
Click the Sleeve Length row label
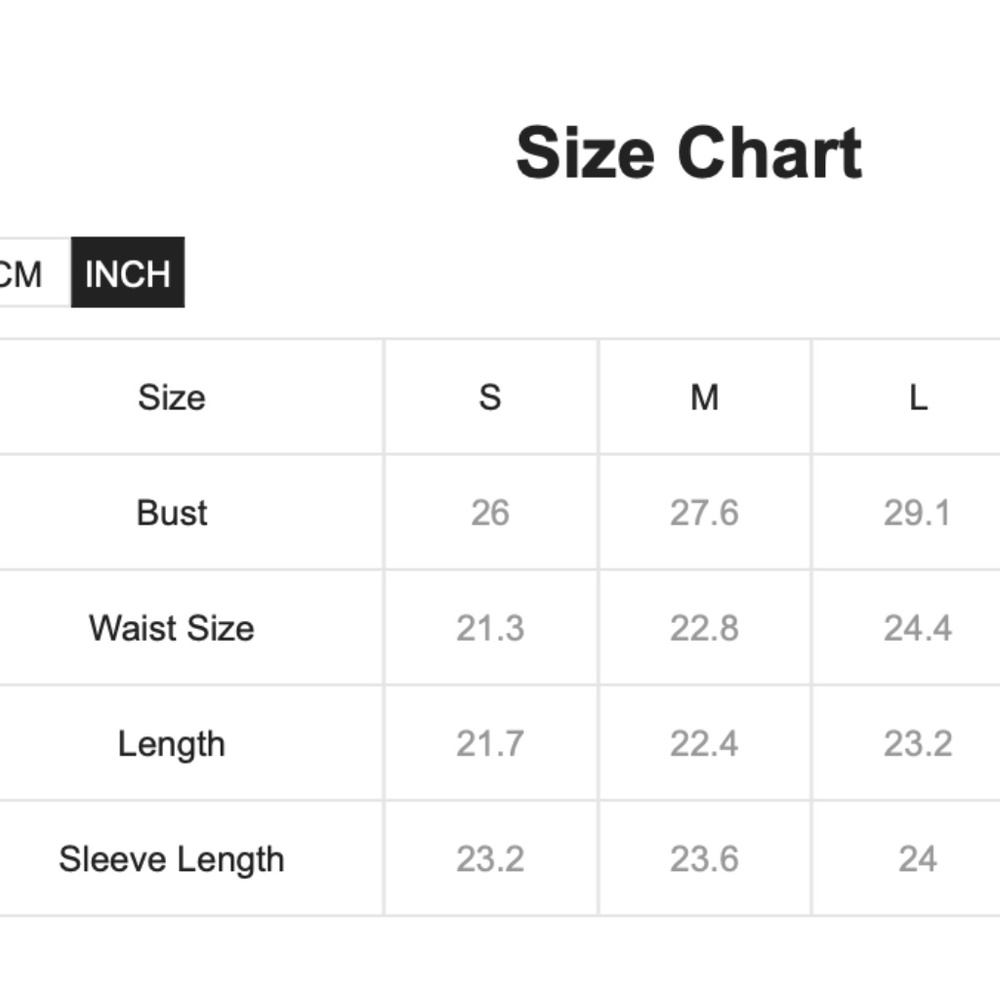[172, 859]
